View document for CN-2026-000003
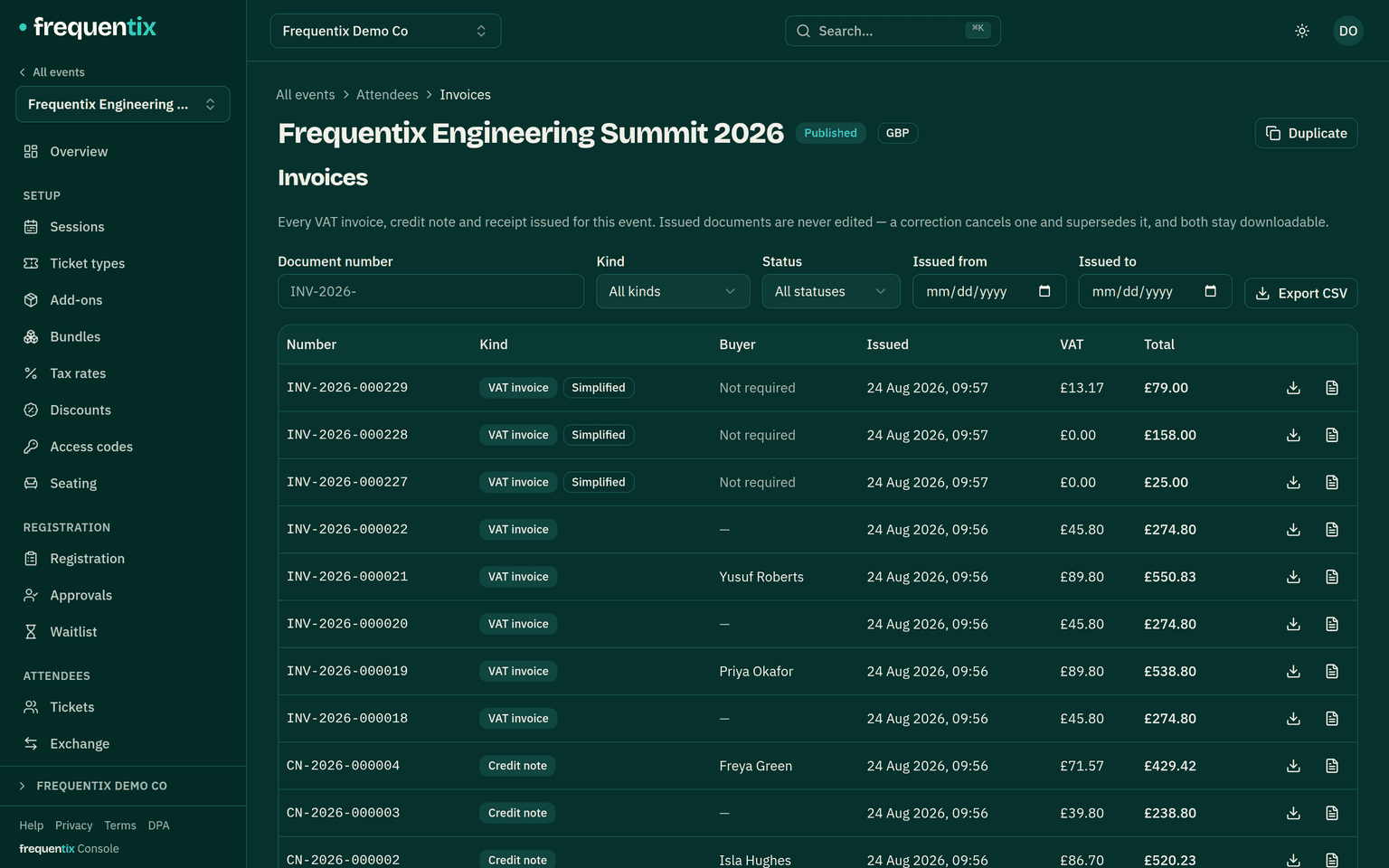 1332,813
